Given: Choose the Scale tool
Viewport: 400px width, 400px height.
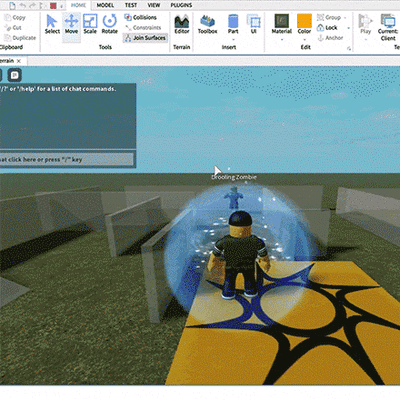Looking at the screenshot, I should pos(90,24).
